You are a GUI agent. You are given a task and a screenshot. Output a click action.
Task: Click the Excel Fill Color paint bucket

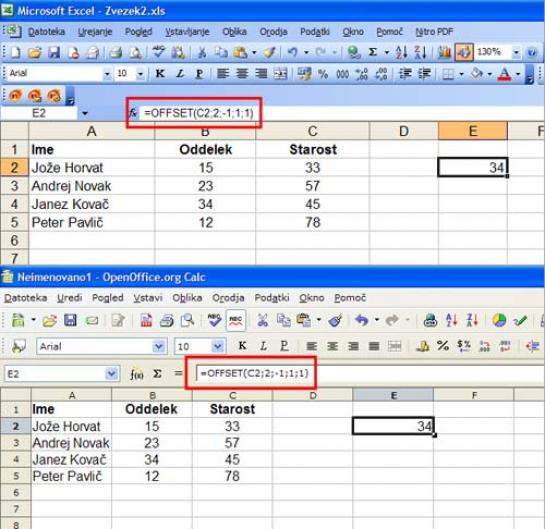pos(477,74)
